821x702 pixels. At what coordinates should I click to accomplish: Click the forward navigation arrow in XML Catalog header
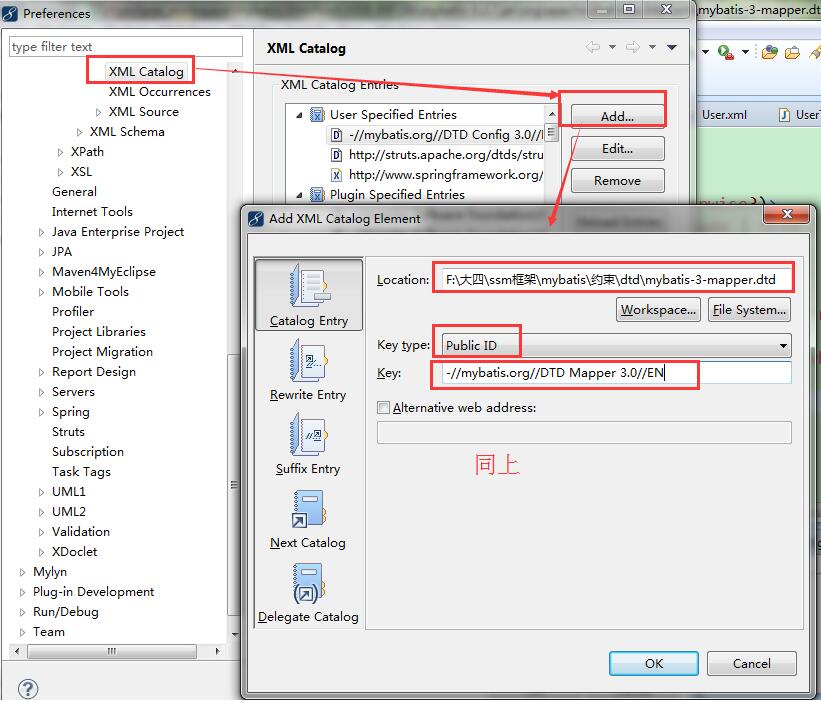point(633,47)
